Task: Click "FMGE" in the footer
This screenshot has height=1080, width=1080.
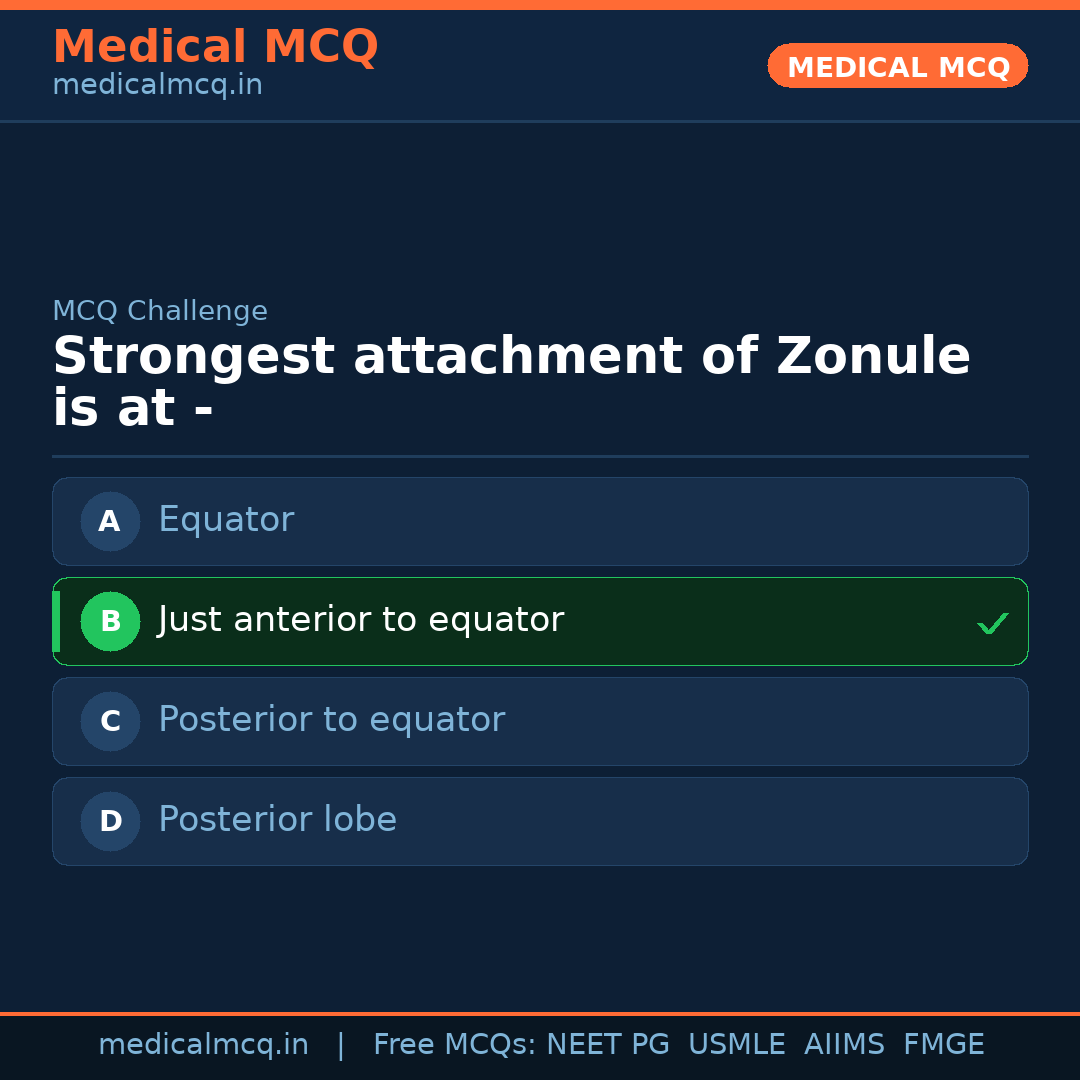Action: (x=943, y=1045)
